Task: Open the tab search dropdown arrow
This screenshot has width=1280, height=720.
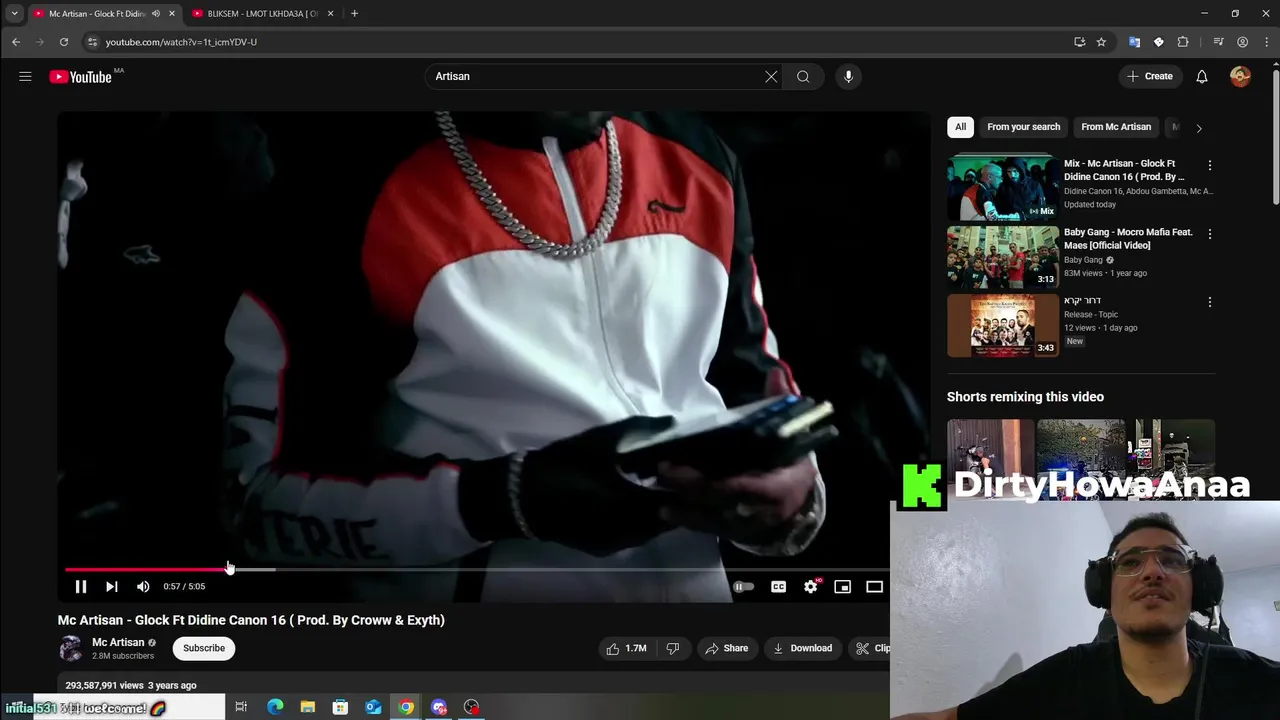Action: [x=14, y=14]
